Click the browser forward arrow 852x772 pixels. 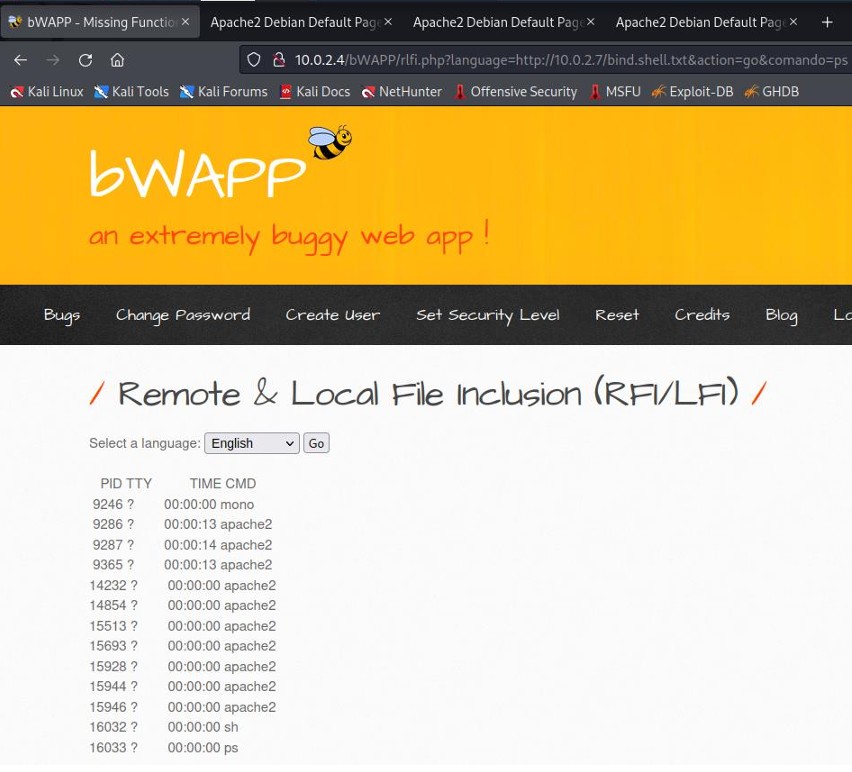(x=53, y=60)
